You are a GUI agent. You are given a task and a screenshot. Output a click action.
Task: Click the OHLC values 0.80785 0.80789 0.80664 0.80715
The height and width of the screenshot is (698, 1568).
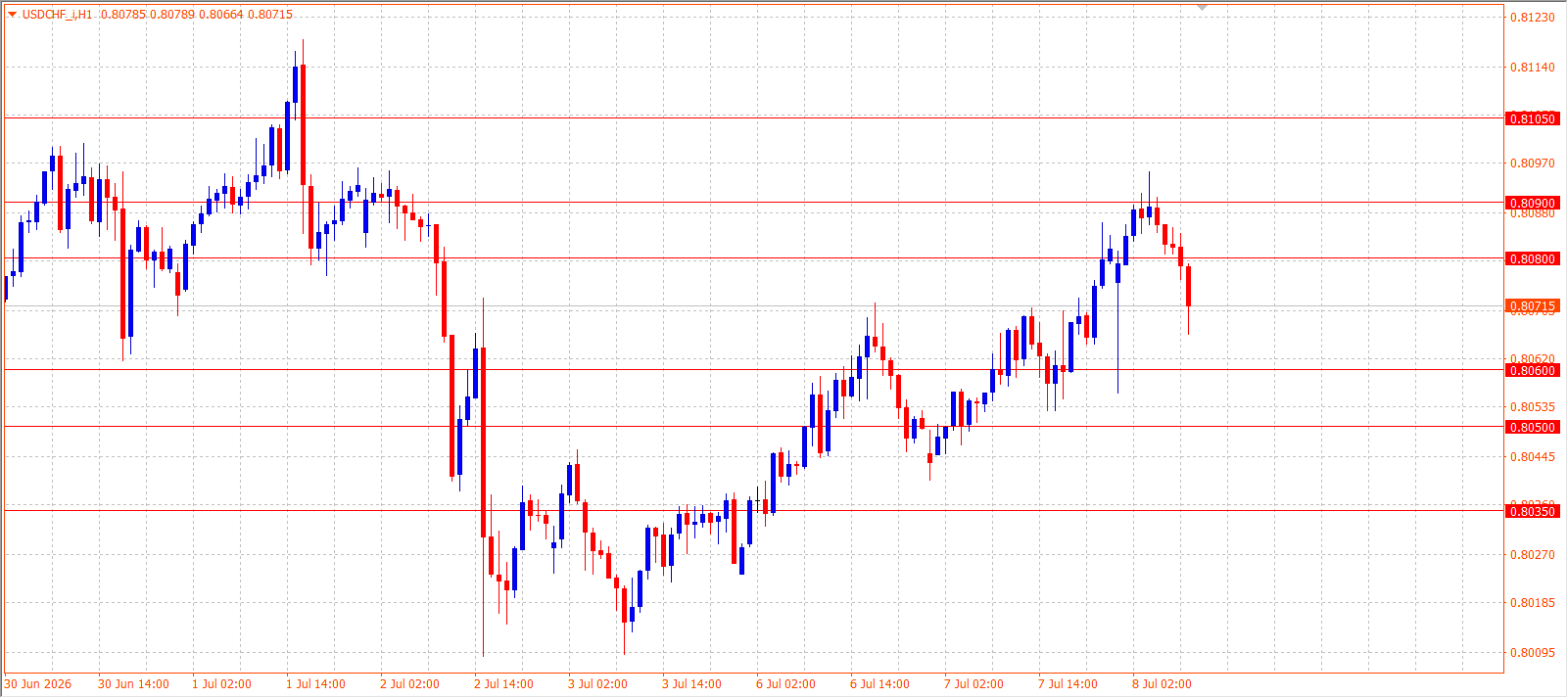[197, 15]
